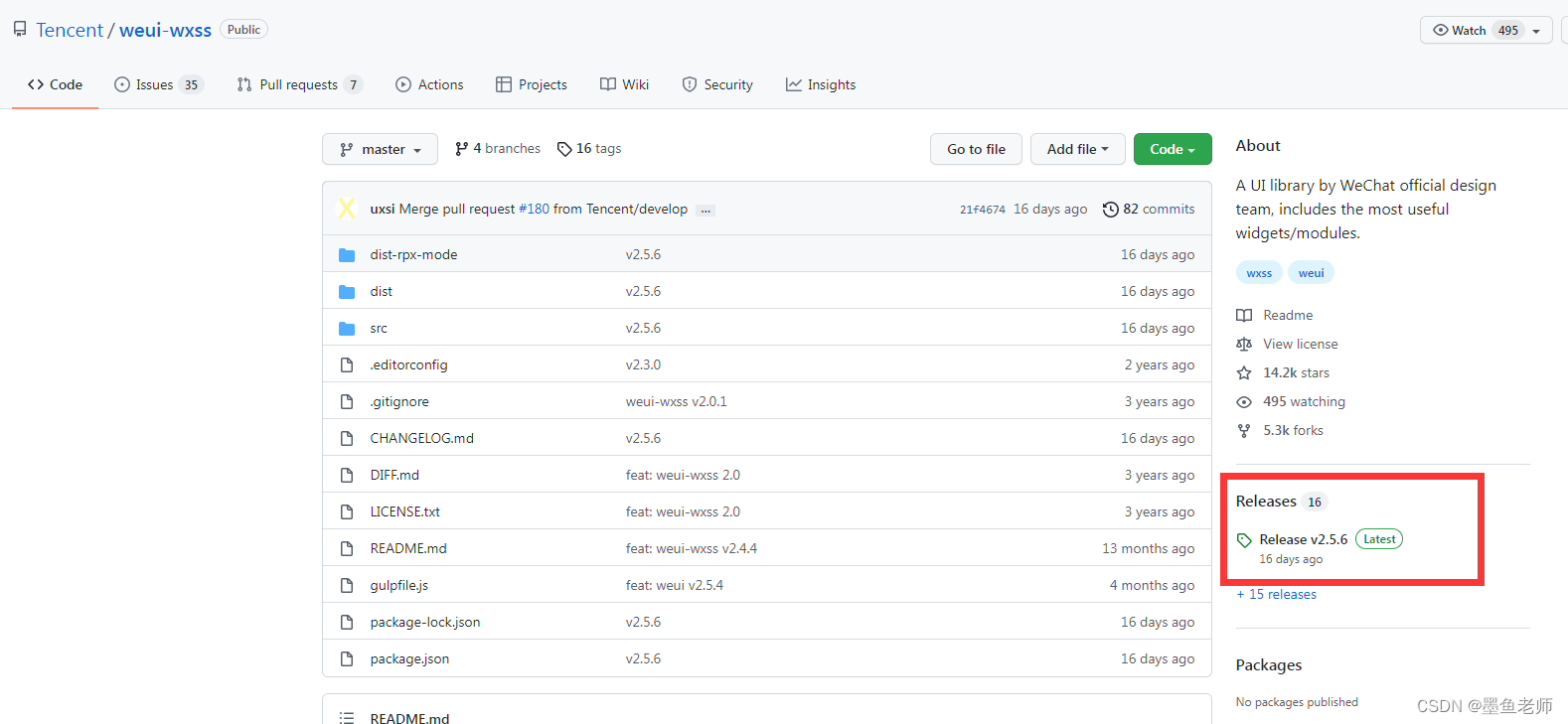Viewport: 1568px width, 724px height.
Task: Open the README.md file name
Action: coord(408,549)
